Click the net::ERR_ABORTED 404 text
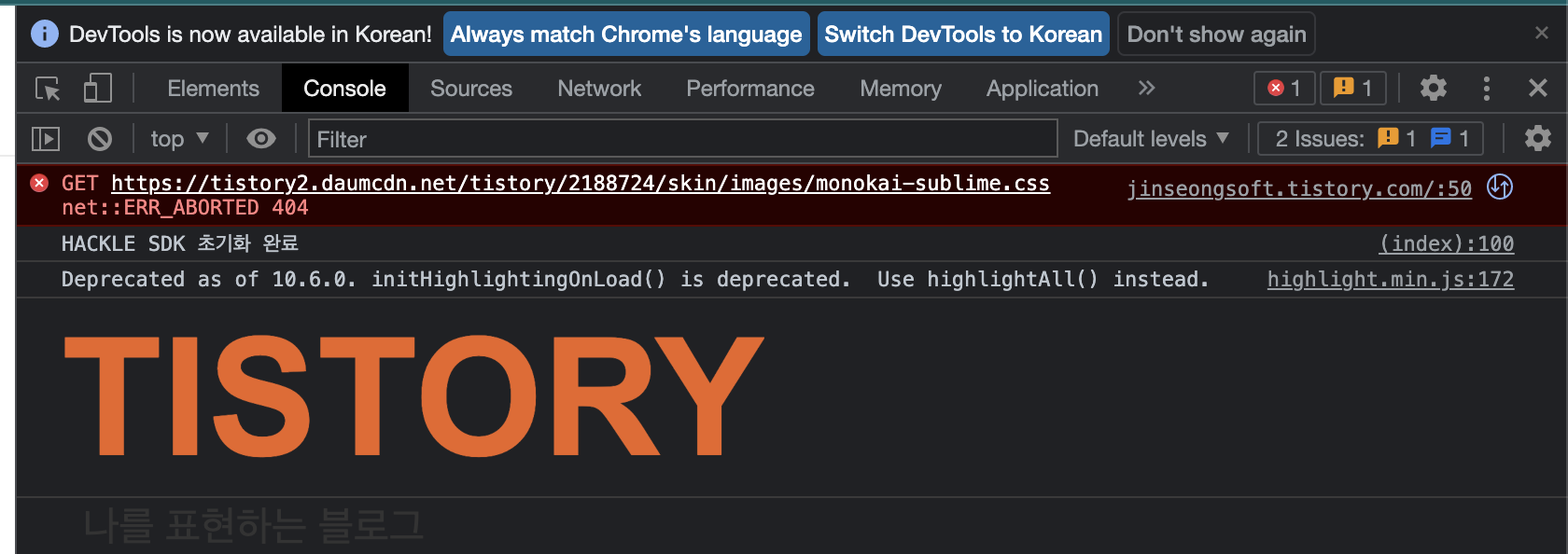Image resolution: width=1568 pixels, height=554 pixels. pyautogui.click(x=185, y=207)
